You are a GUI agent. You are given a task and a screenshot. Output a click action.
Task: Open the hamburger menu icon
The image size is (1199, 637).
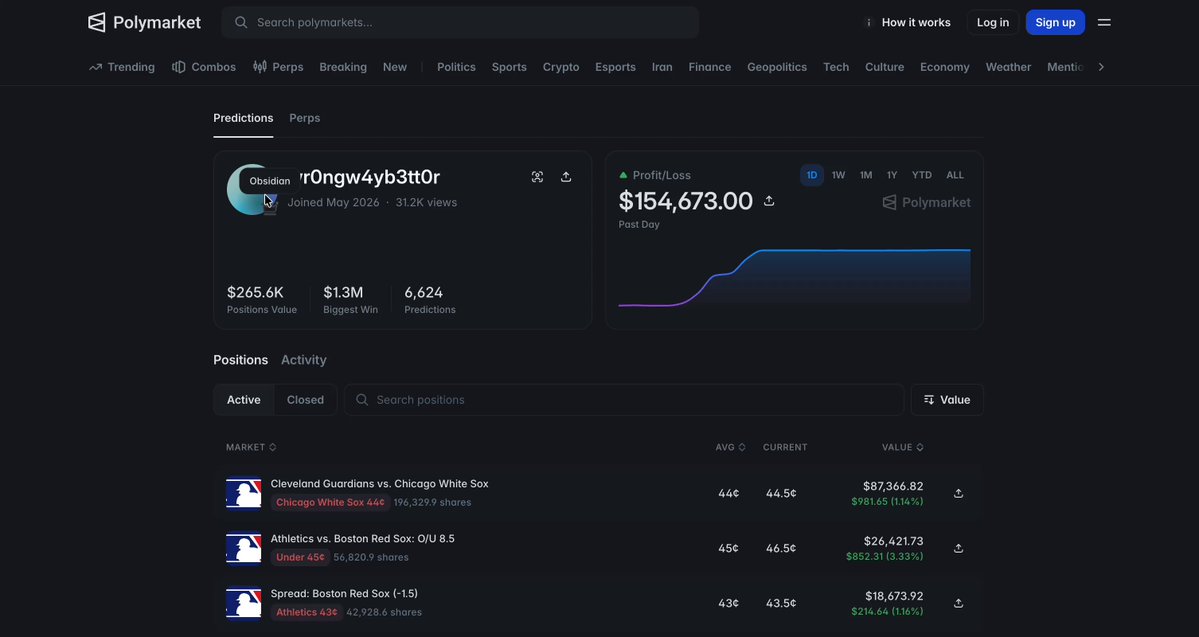click(x=1104, y=22)
